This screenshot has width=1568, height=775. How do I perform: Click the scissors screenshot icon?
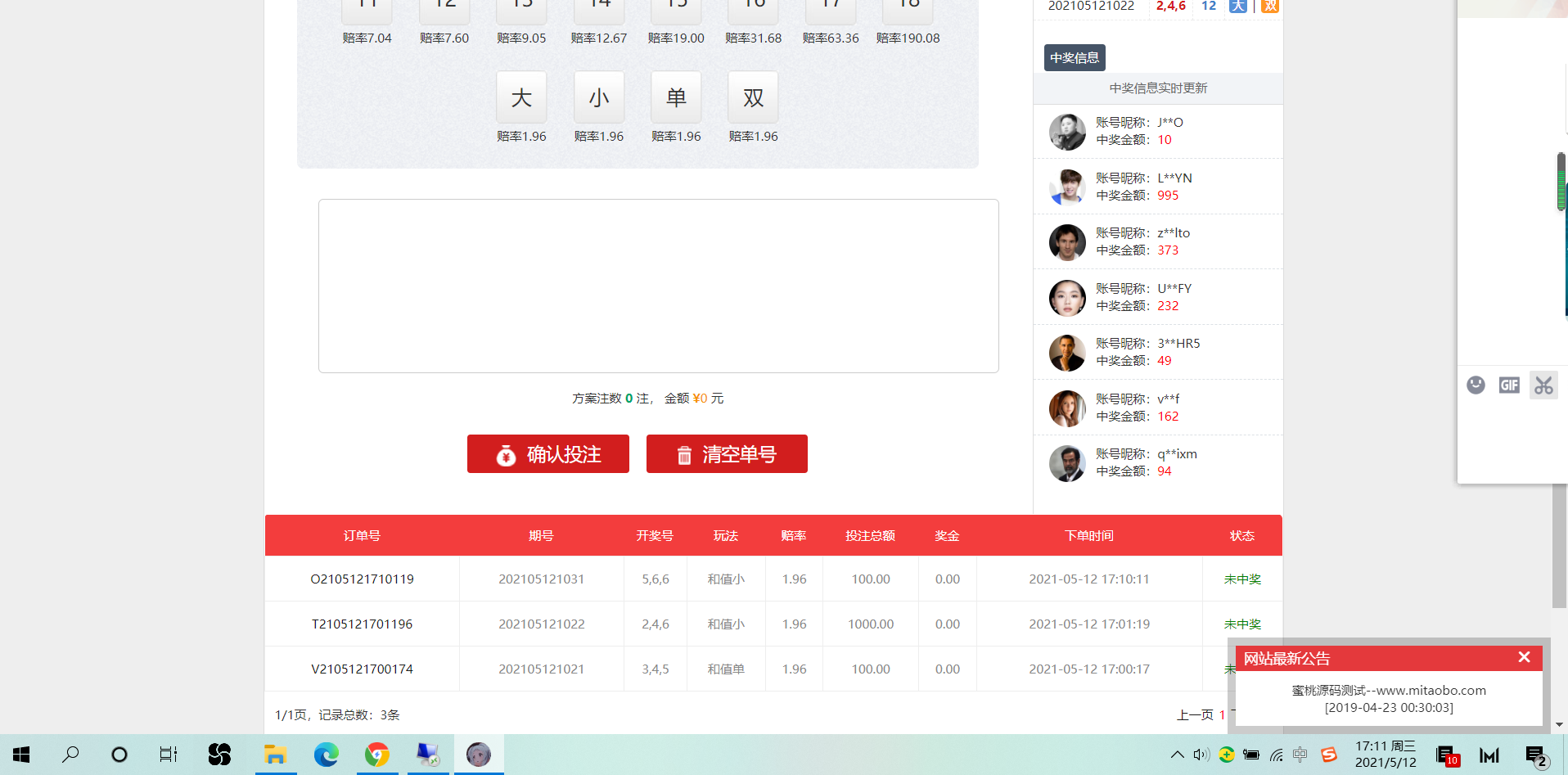tap(1543, 385)
